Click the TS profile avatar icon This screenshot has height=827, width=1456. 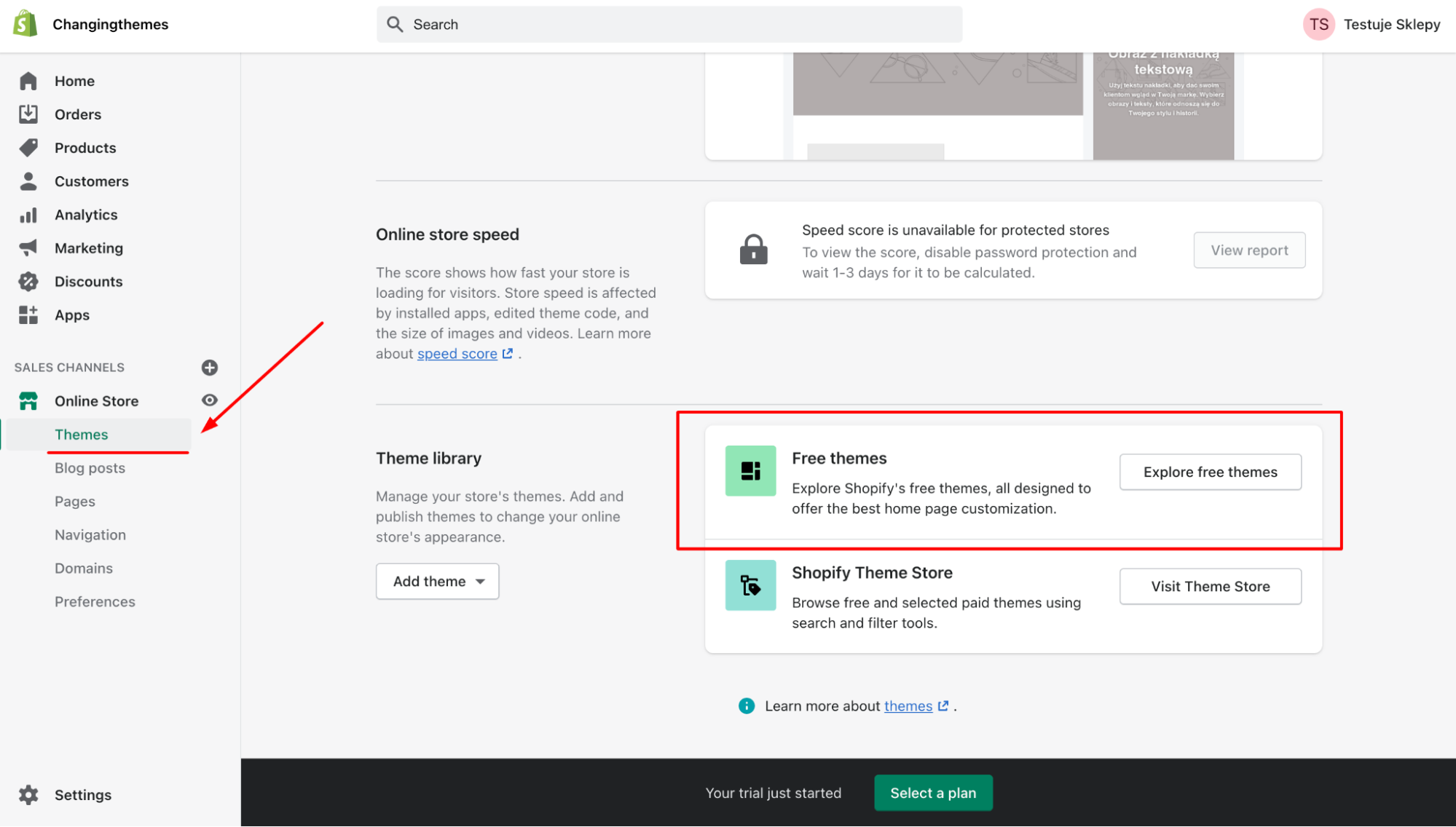(x=1319, y=24)
